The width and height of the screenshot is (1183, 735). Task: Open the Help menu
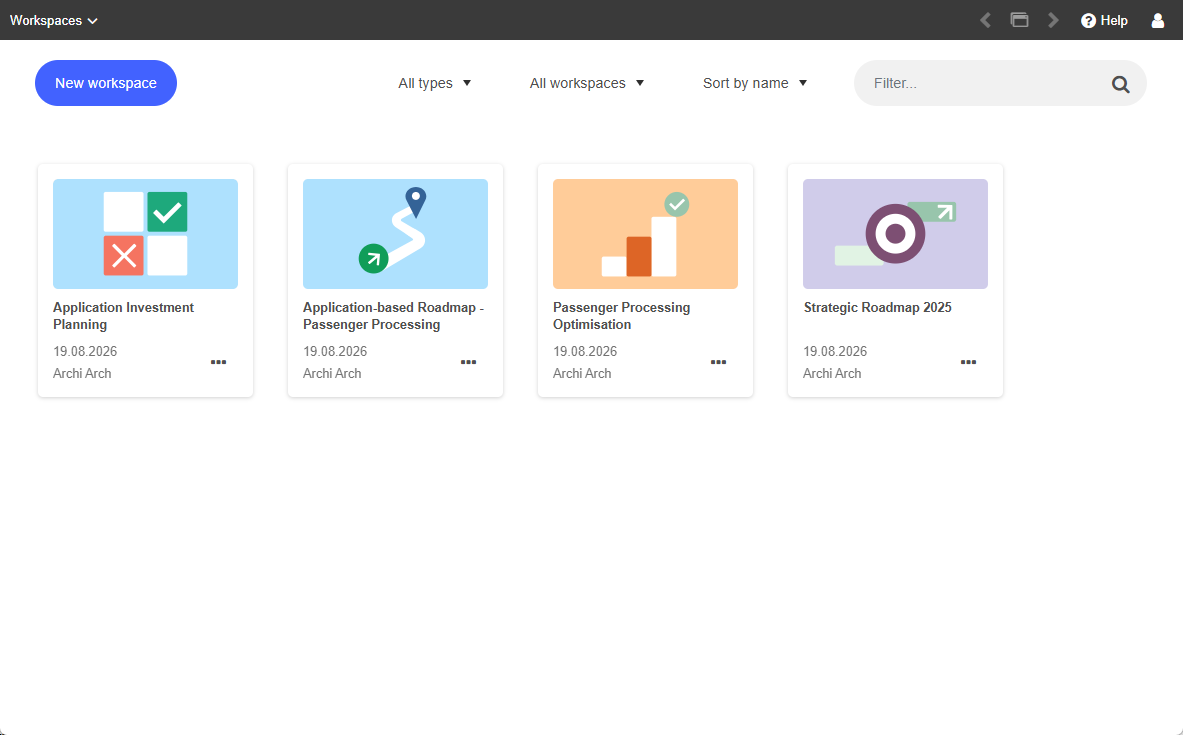(x=1104, y=20)
